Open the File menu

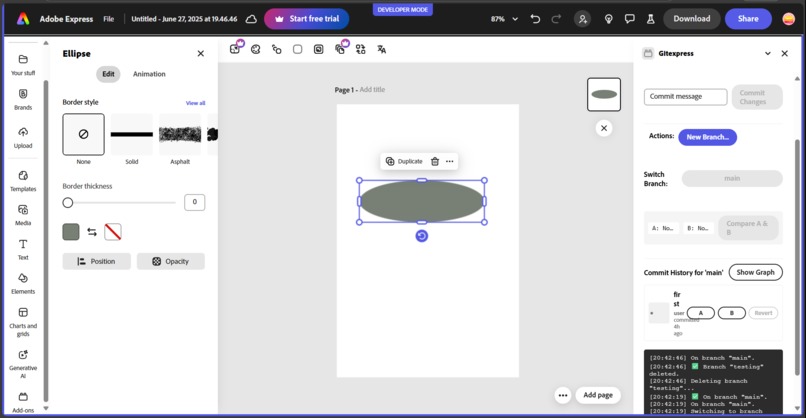tap(108, 19)
